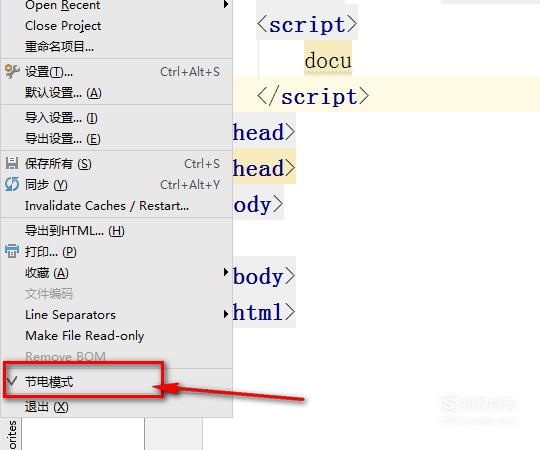540x450 pixels.
Task: Open the Favorites side tab
Action: tap(11, 435)
